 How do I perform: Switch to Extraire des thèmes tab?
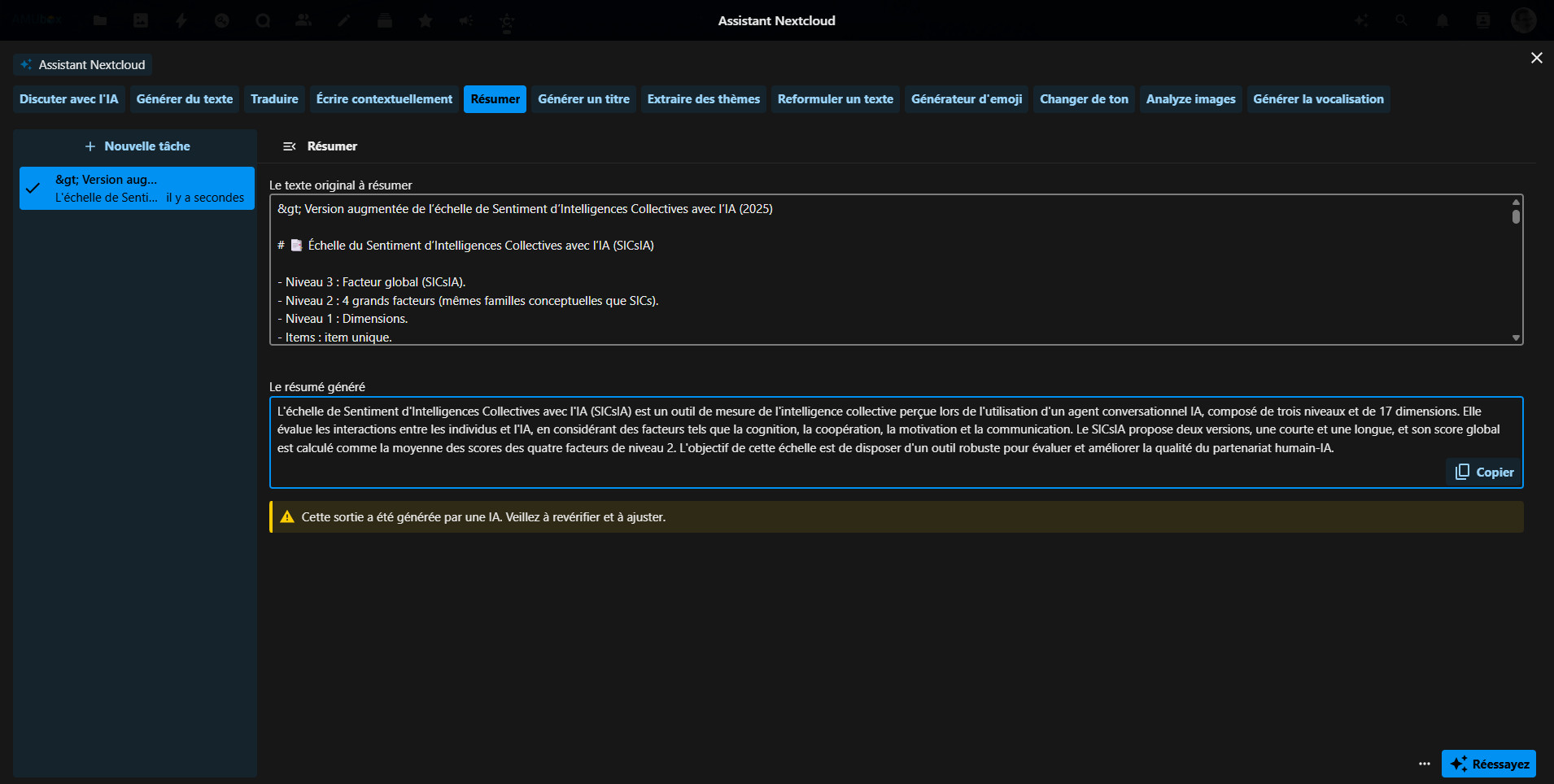703,99
